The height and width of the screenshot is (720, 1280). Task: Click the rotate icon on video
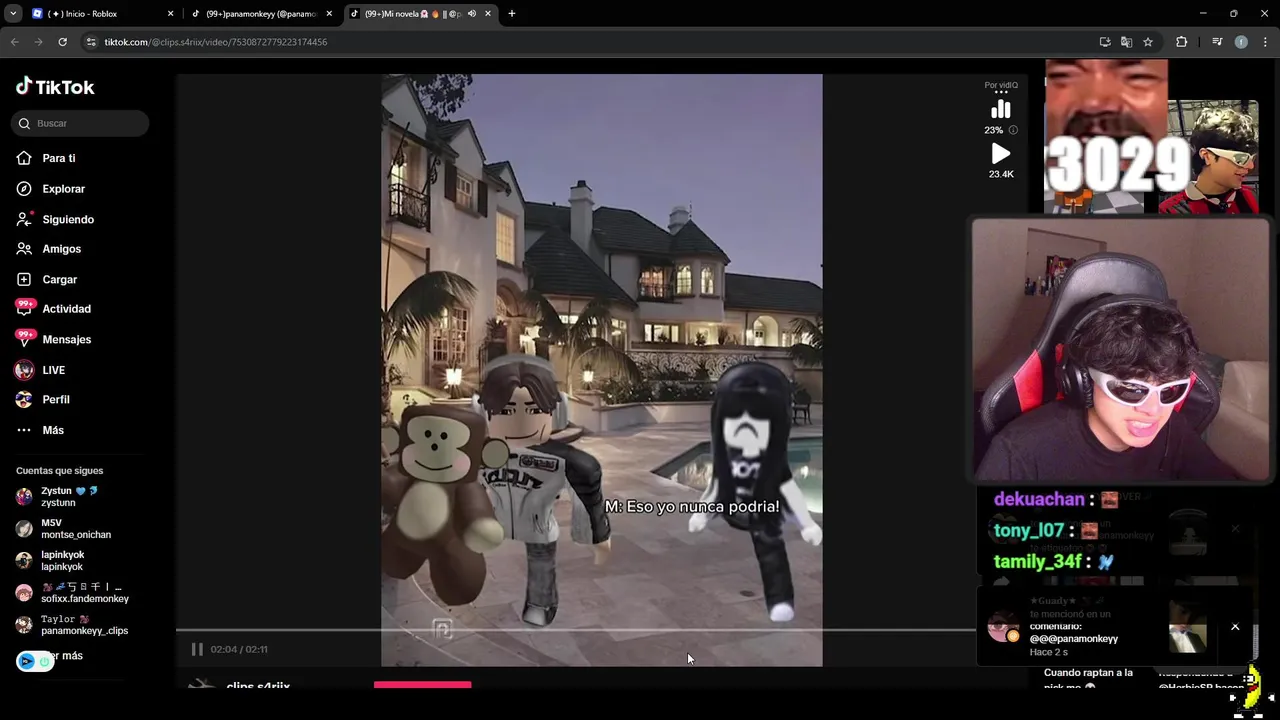tap(442, 629)
